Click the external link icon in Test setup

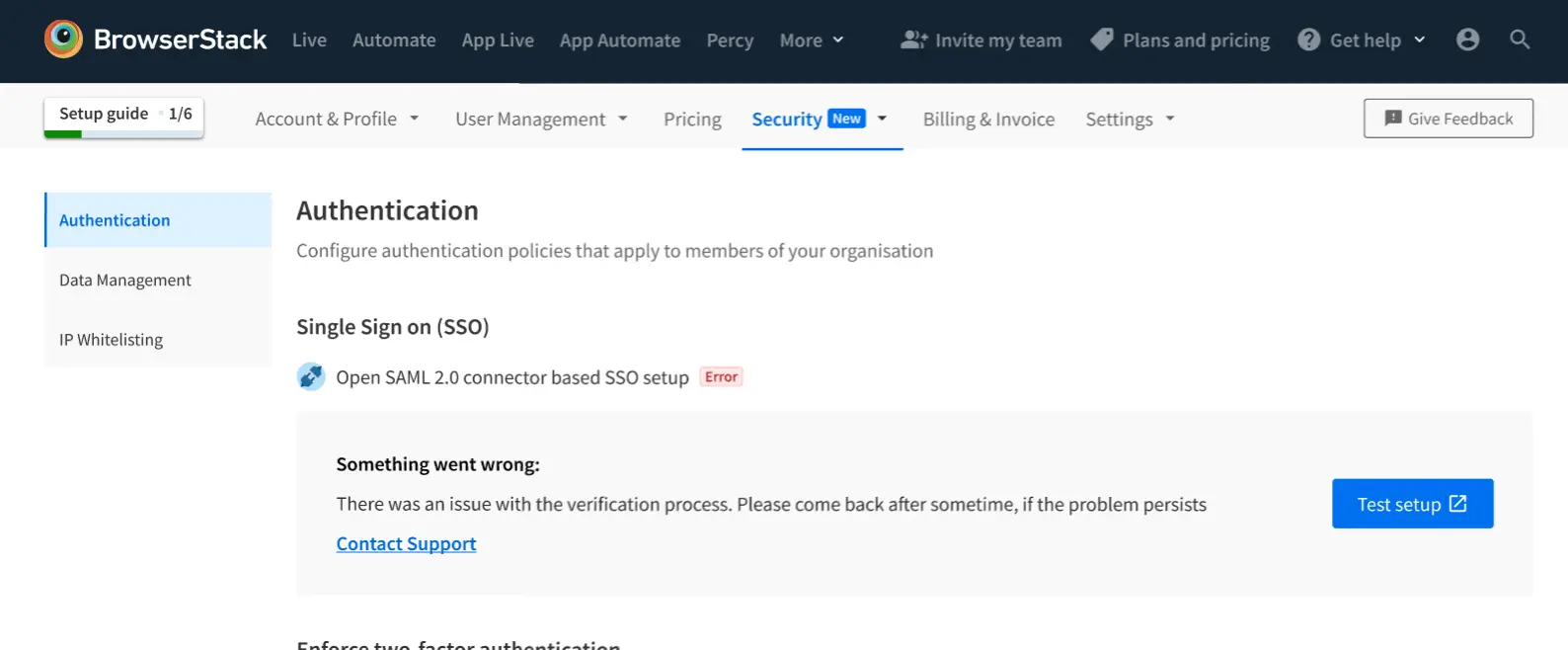click(x=1457, y=504)
